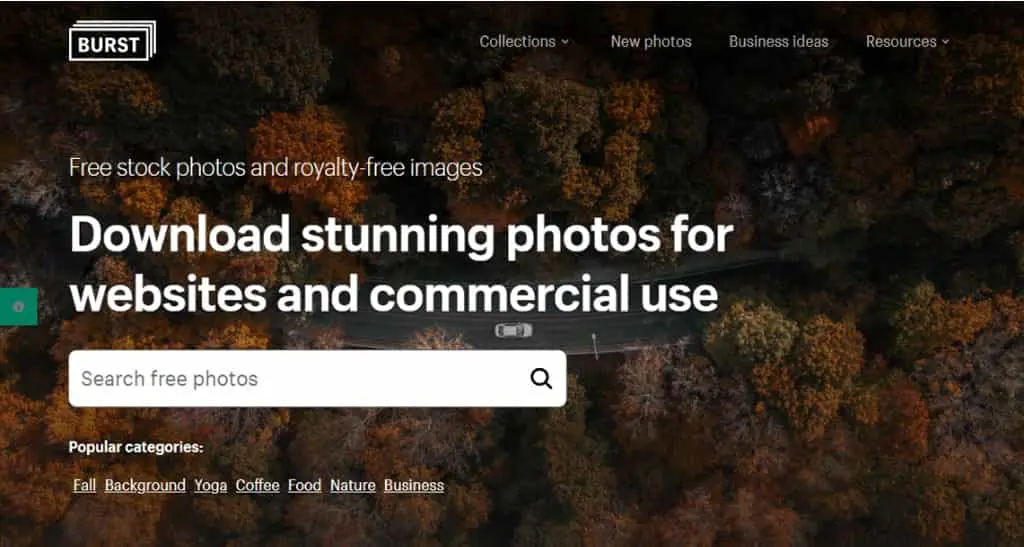Select the Fall category link
The width and height of the screenshot is (1024, 547).
click(x=85, y=486)
